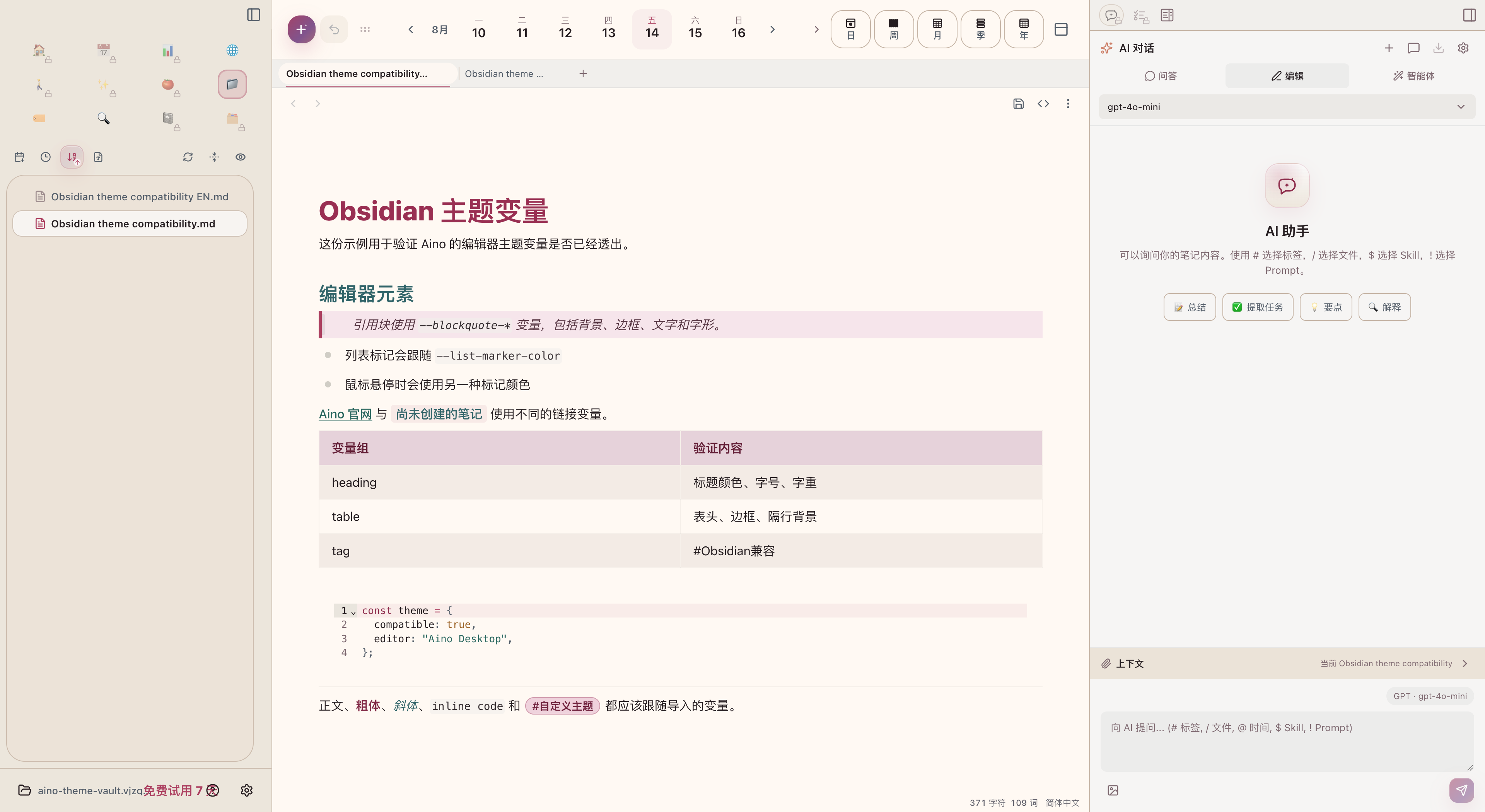The width and height of the screenshot is (1485, 812).
Task: Navigate forward in editor history
Action: point(317,104)
